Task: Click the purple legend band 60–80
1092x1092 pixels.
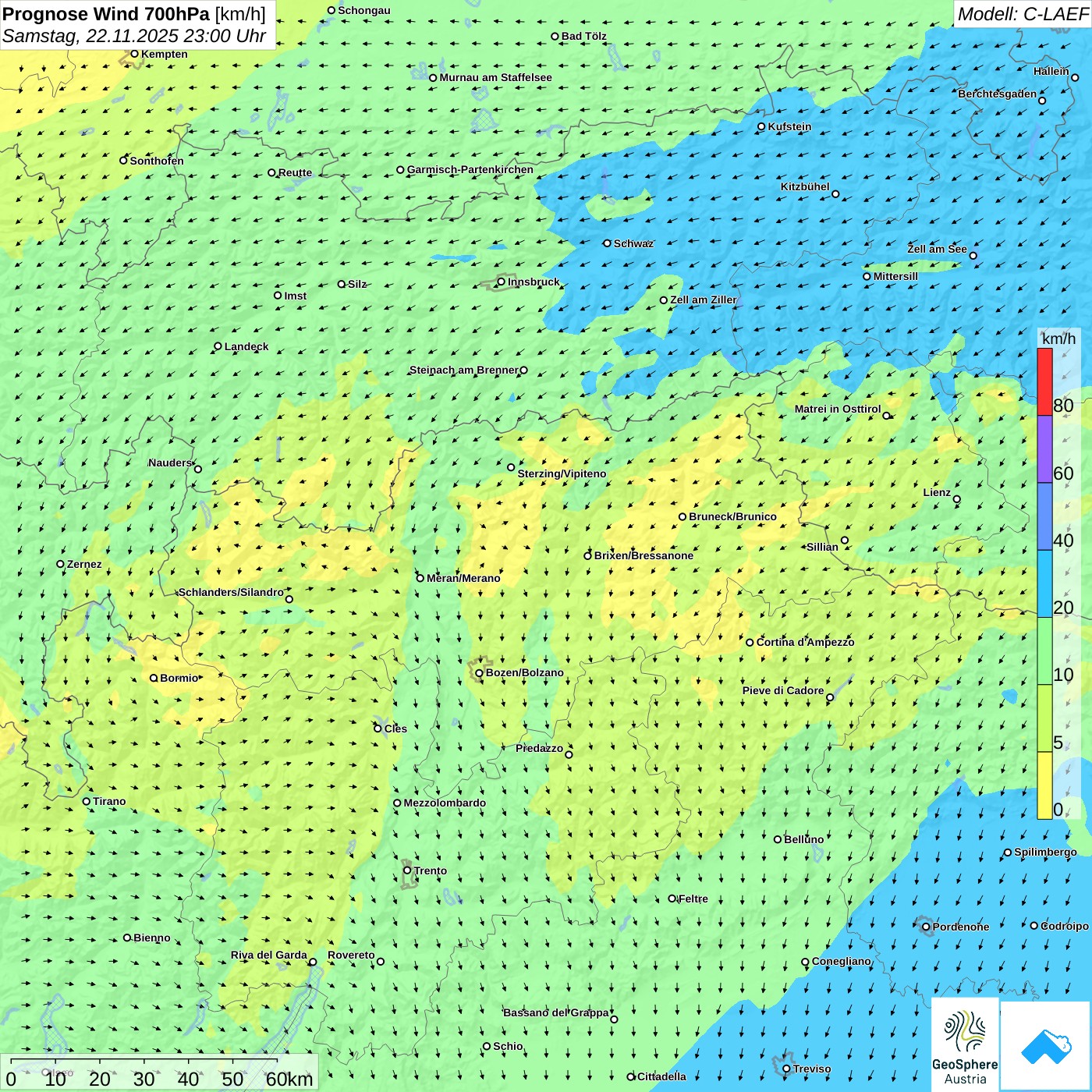Action: 1044,449
